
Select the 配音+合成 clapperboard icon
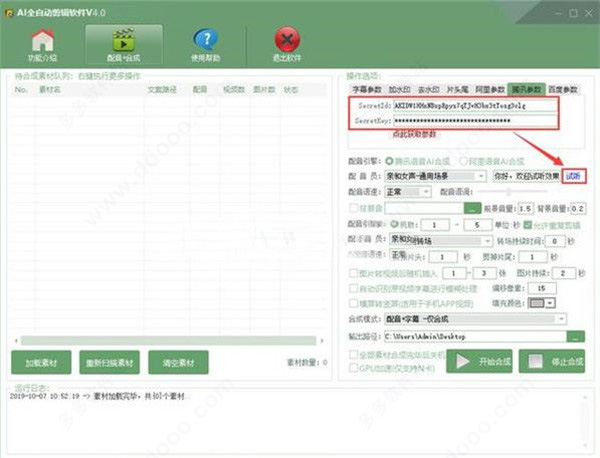tap(123, 40)
